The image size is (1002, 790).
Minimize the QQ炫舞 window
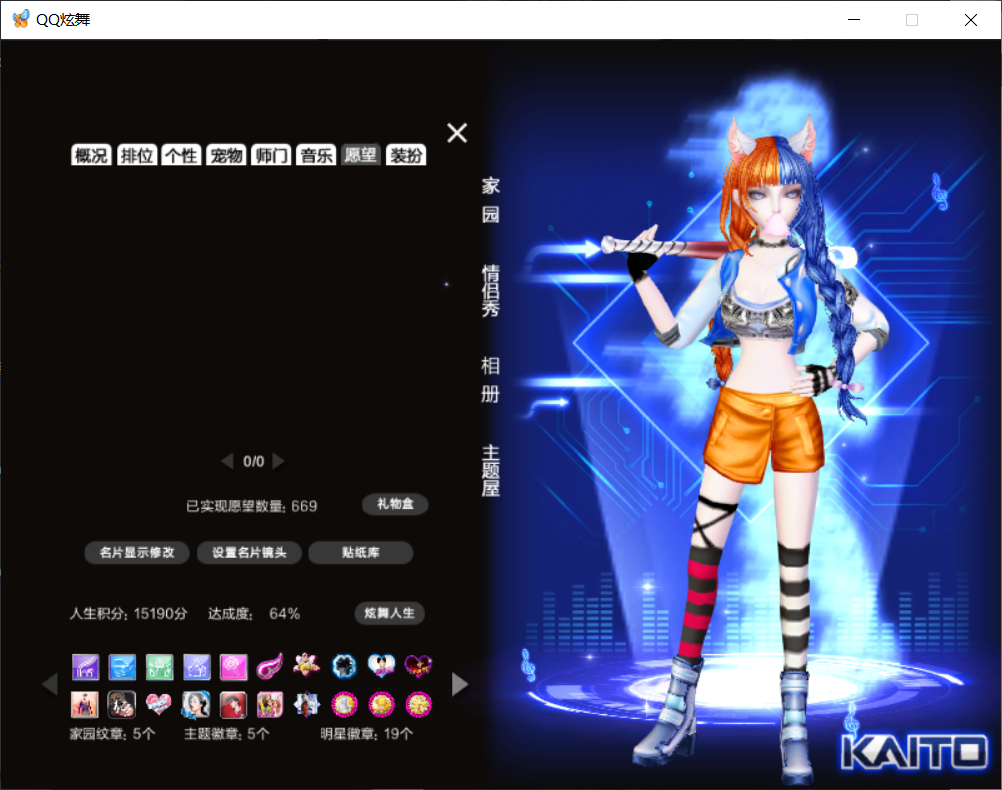coord(854,20)
